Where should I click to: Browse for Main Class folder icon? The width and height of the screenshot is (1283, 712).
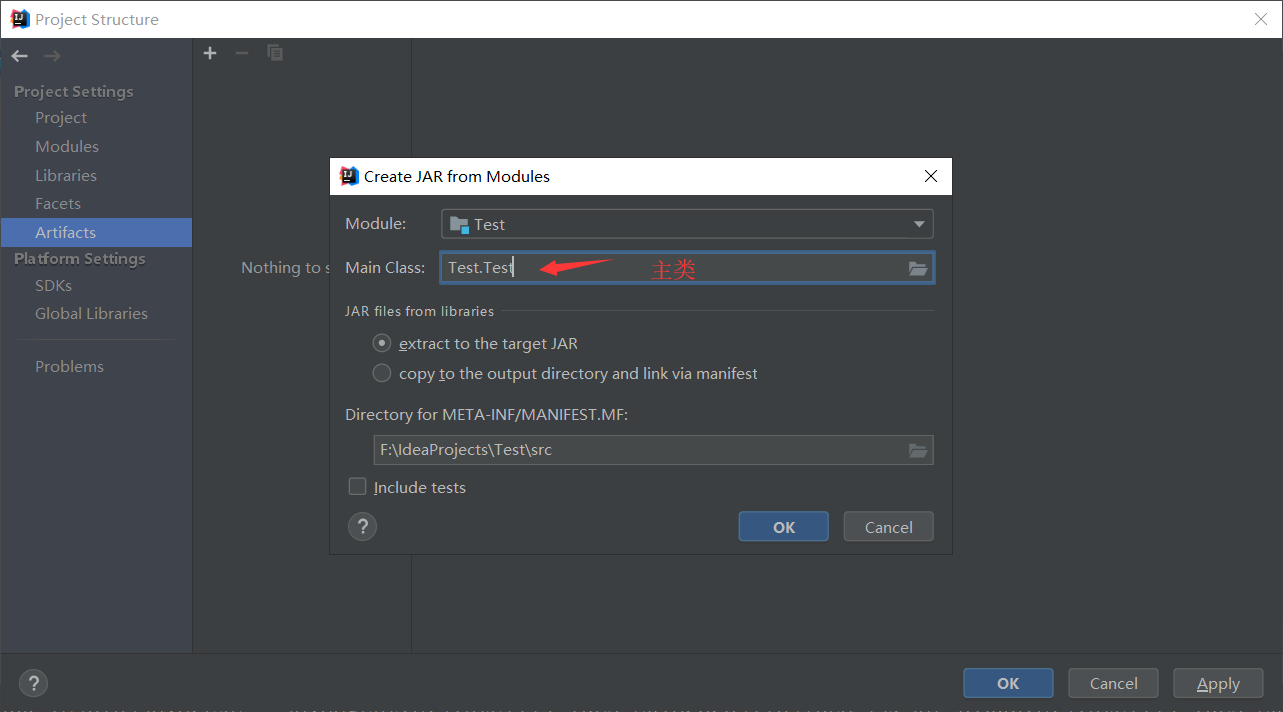[x=918, y=268]
